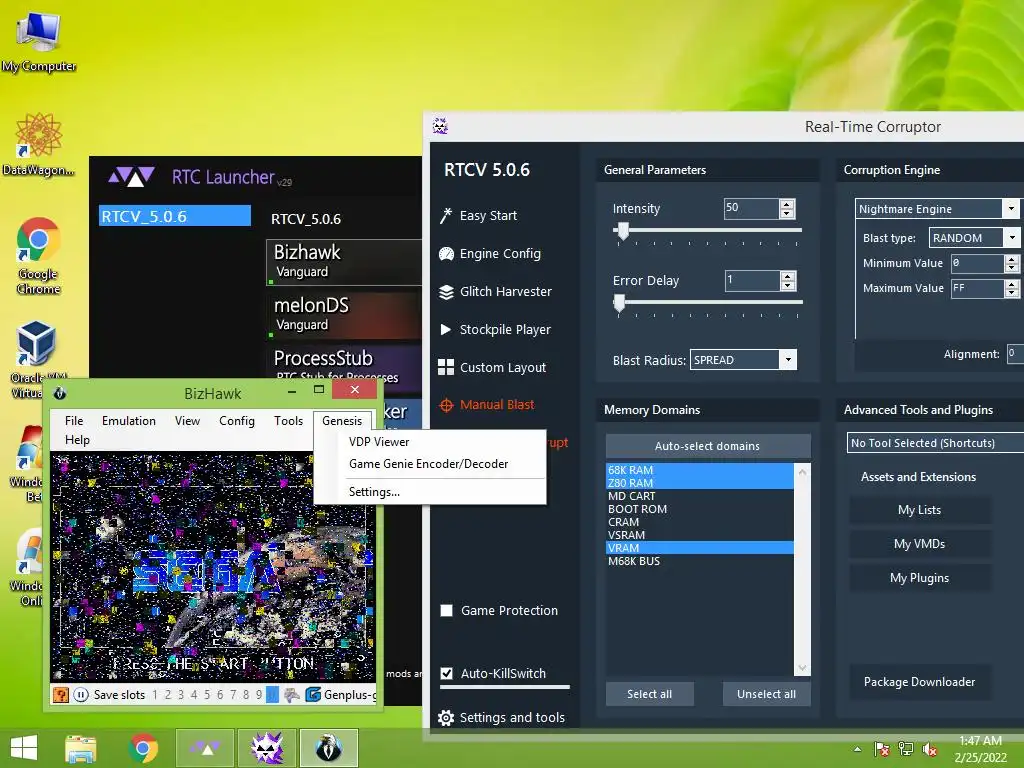1024x768 pixels.
Task: Open My Computer desktop icon
Action: 39,42
